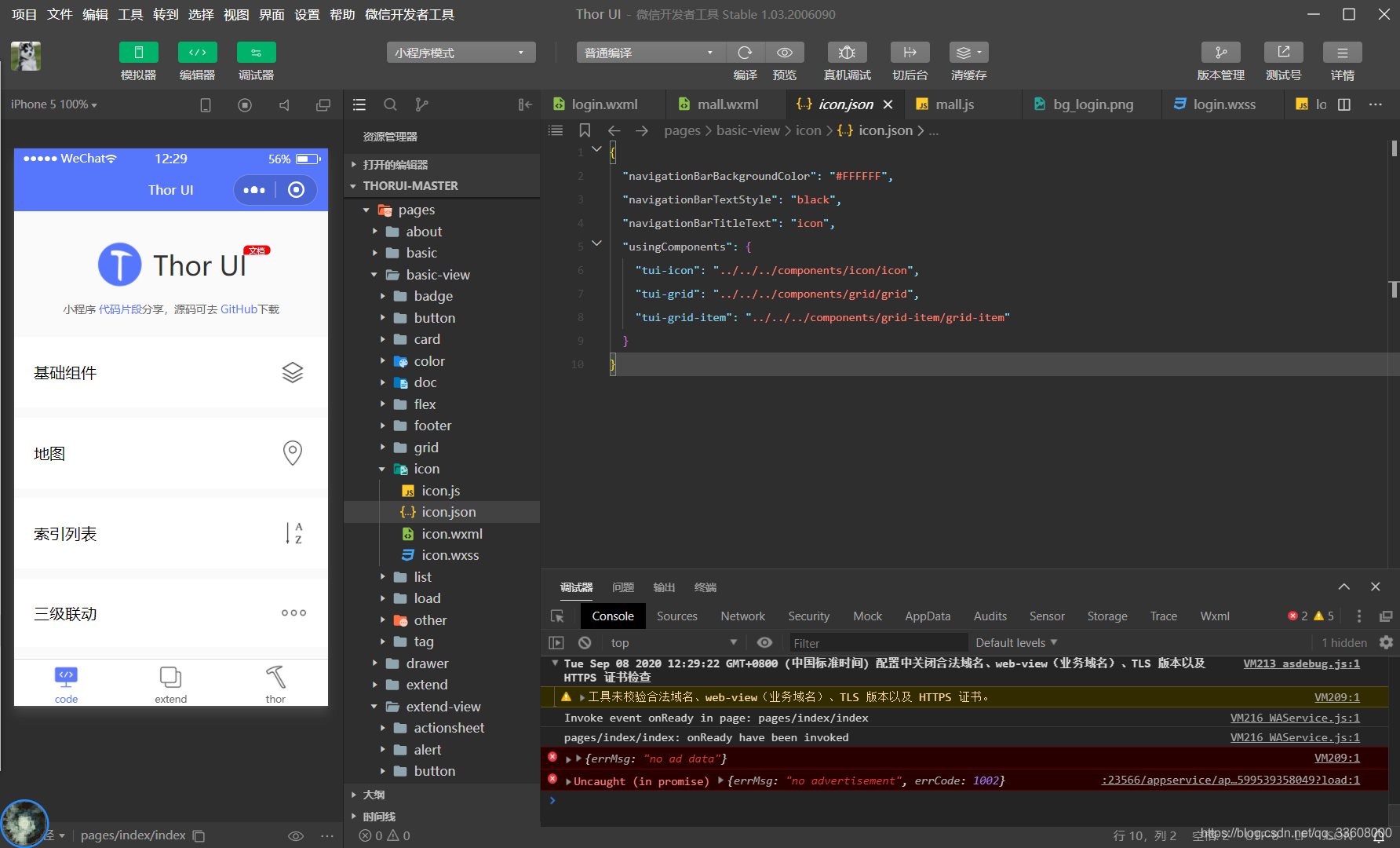Viewport: 1400px width, 848px height.
Task: Expand the badge folder
Action: click(x=442, y=296)
